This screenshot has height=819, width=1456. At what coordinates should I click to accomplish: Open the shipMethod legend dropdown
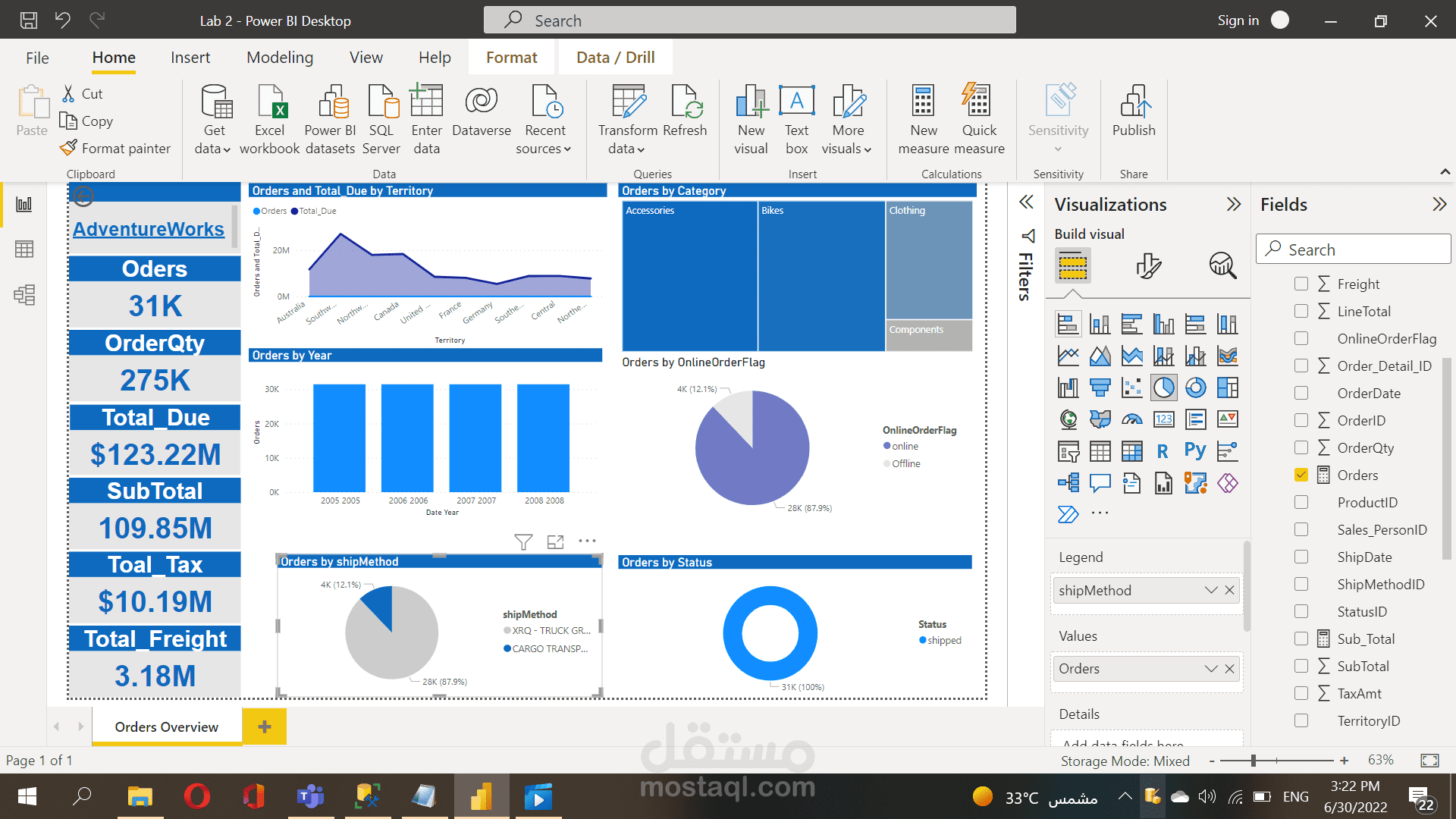pos(1211,590)
